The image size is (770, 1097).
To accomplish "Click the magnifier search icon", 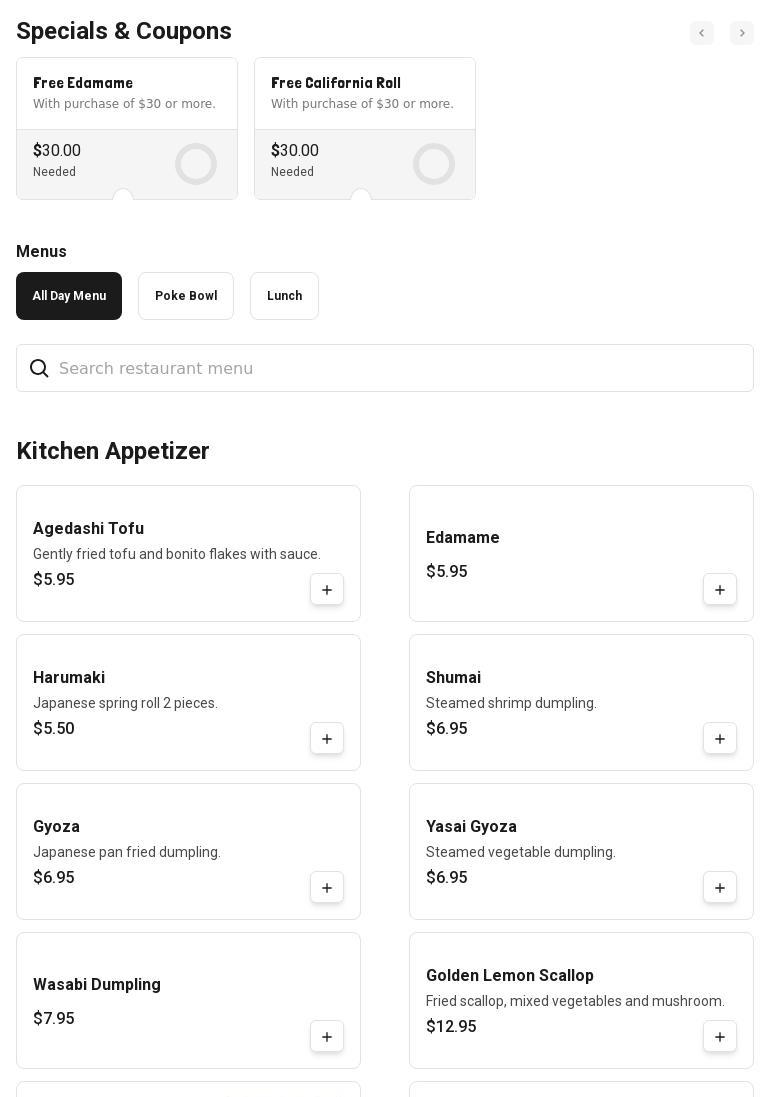I will [x=40, y=369].
